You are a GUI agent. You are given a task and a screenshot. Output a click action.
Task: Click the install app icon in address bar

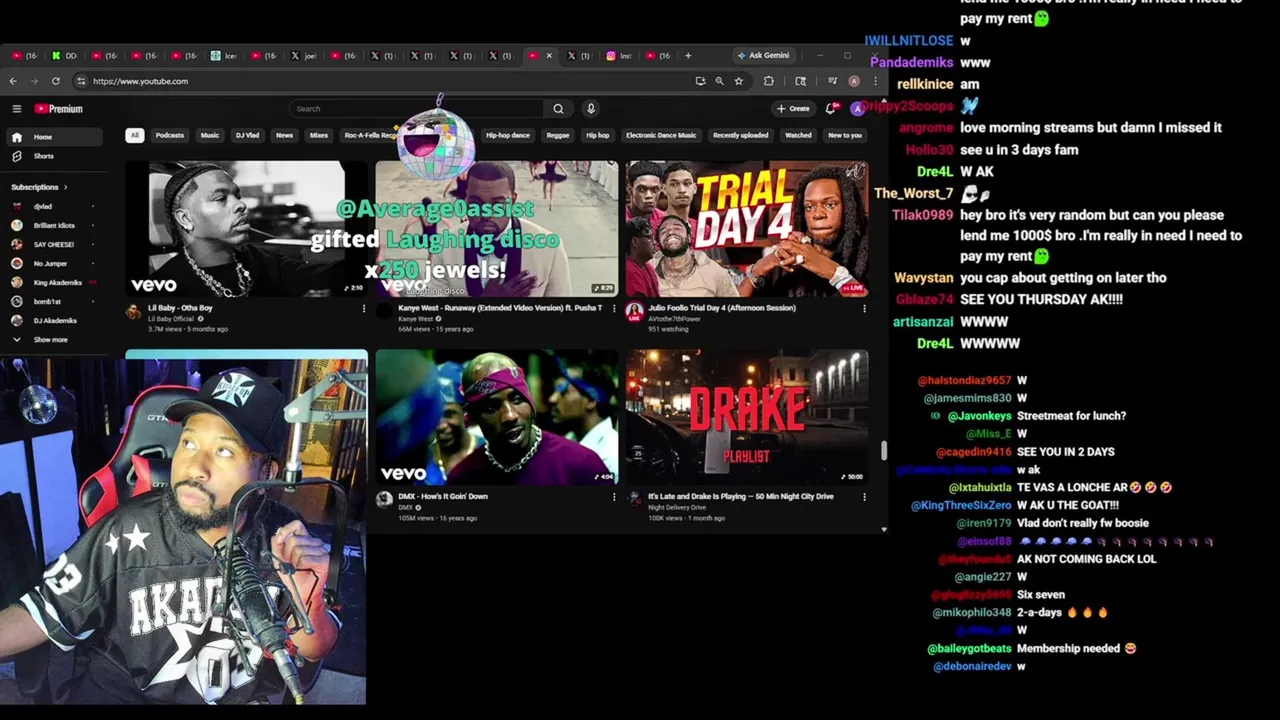click(700, 81)
